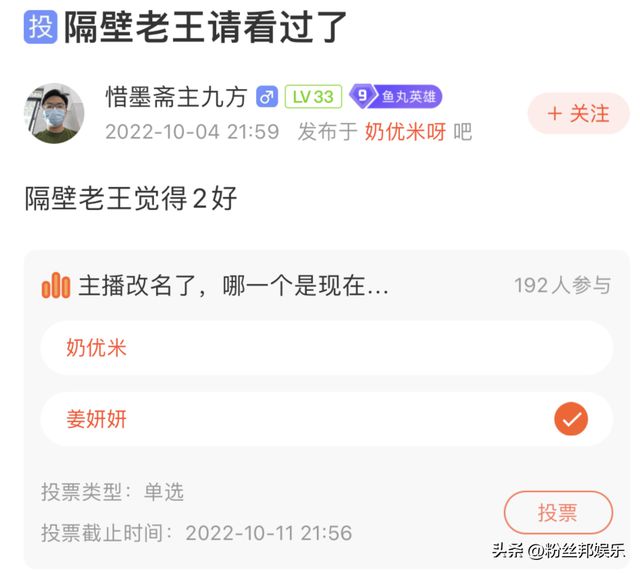
Task: Click the post body text 隔壁老王觉得2好
Action: [131, 198]
